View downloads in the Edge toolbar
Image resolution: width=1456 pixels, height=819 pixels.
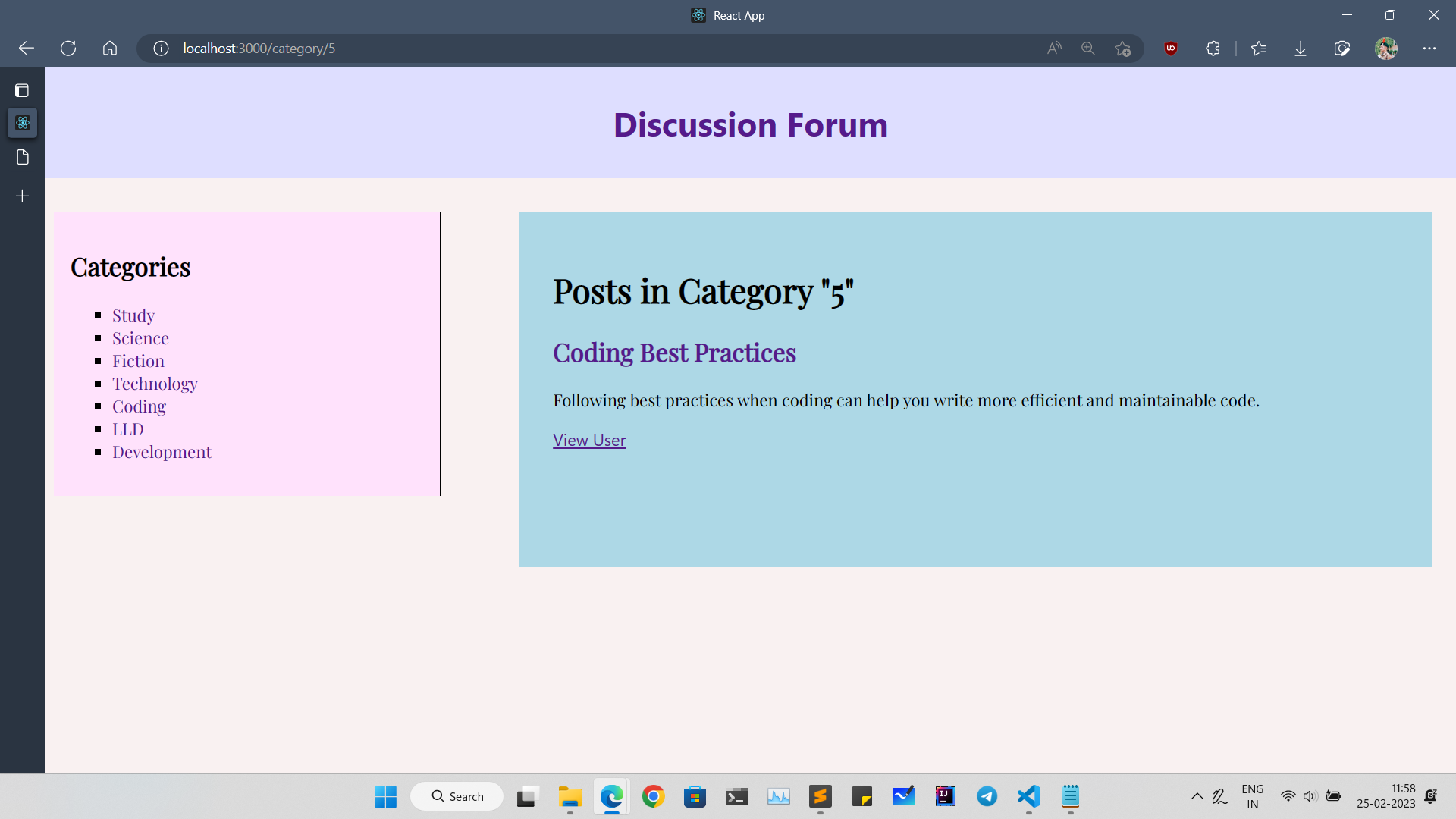click(1301, 49)
